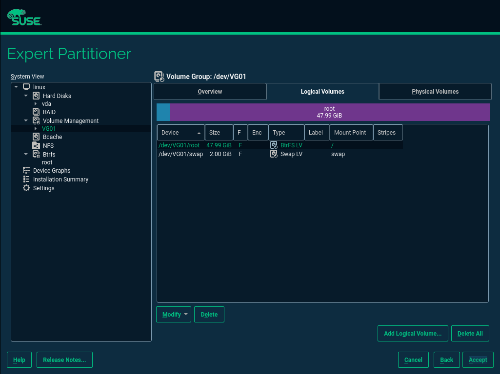Click the Enc column header
This screenshot has width=500, height=374.
point(258,133)
